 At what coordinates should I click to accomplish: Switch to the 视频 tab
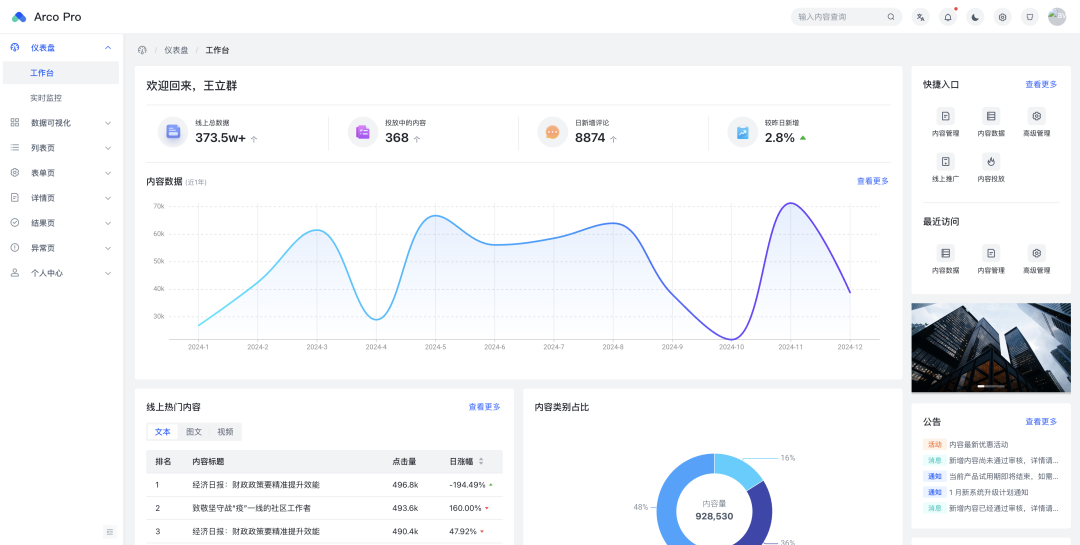click(225, 432)
